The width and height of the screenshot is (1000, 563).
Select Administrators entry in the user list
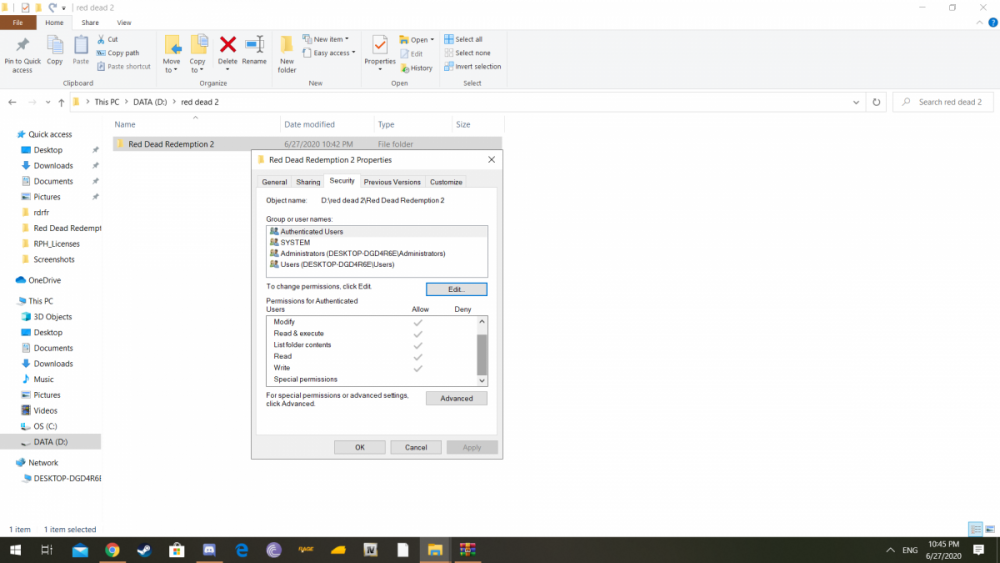click(362, 253)
